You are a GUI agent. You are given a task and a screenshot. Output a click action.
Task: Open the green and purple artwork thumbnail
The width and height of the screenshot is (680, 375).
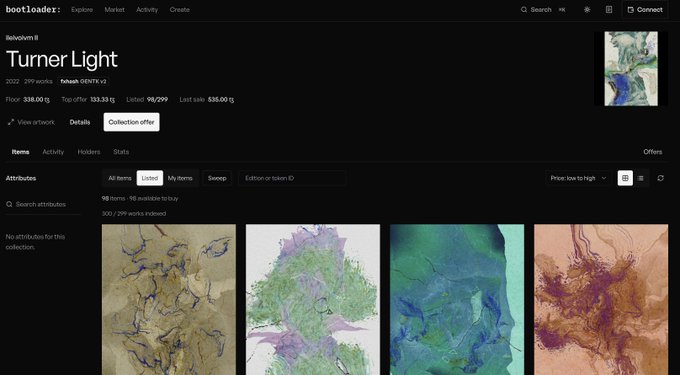[313, 299]
